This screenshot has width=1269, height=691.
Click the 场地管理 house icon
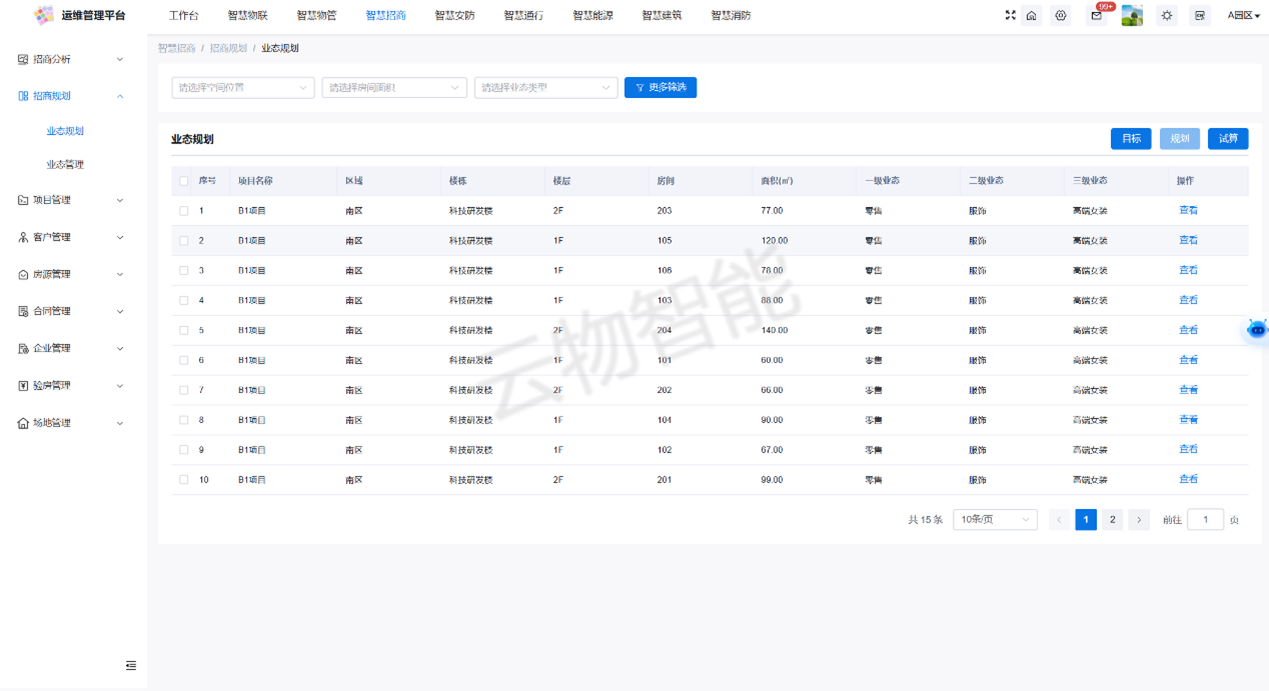[23, 423]
